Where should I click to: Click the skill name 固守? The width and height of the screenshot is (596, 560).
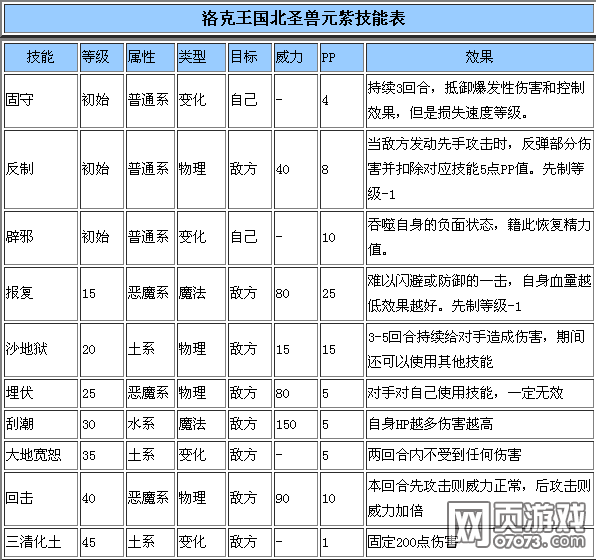coord(19,100)
